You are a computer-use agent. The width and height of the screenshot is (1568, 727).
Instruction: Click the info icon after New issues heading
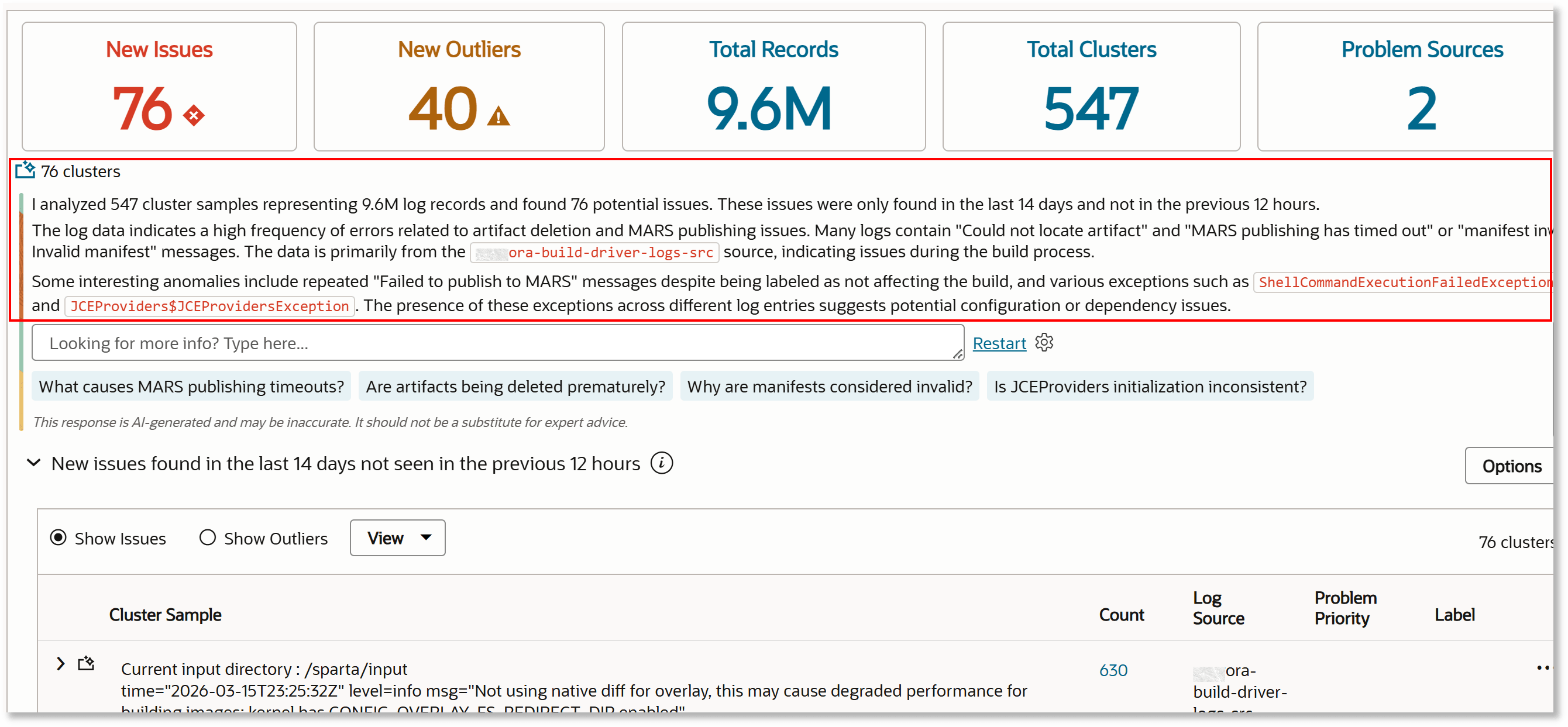pos(661,463)
